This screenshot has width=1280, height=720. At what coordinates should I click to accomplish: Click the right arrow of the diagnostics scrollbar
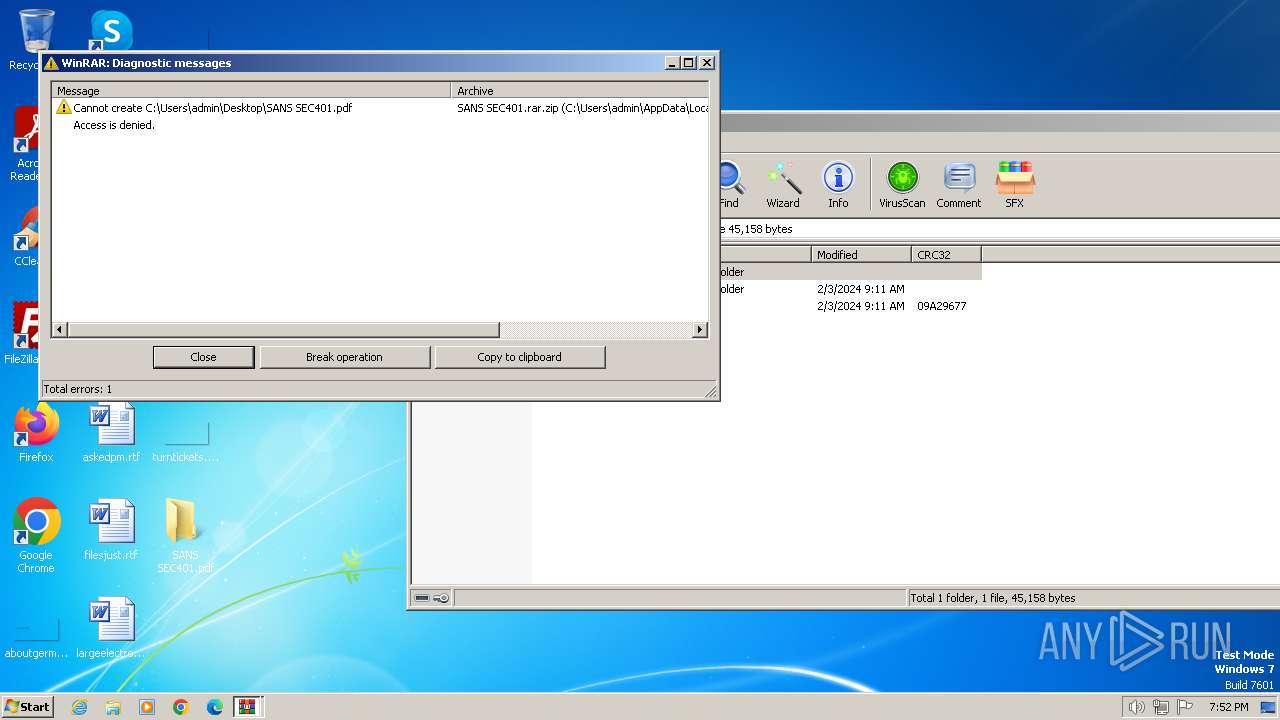(700, 330)
